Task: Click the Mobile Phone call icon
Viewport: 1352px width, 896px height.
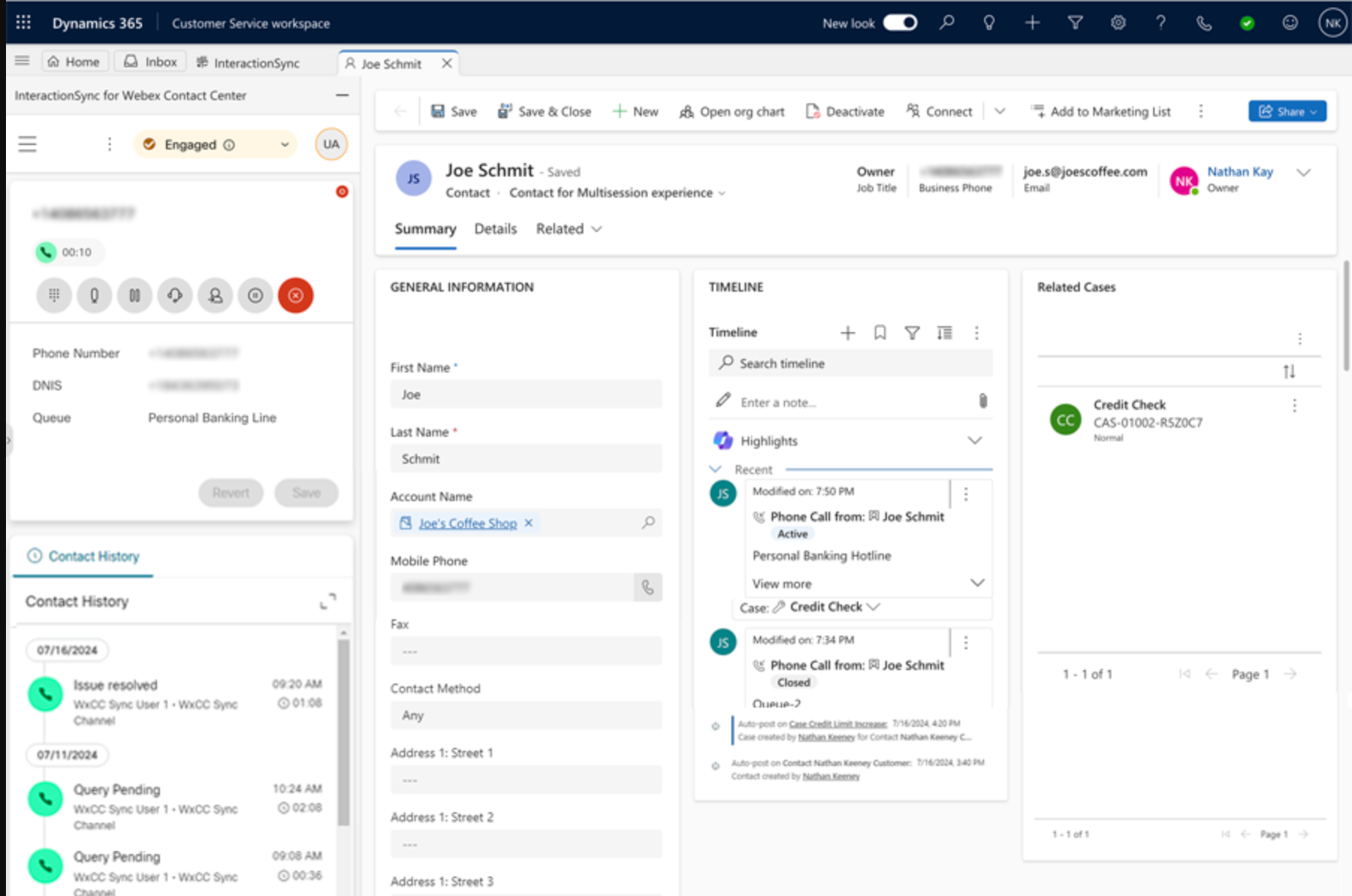Action: coord(648,588)
